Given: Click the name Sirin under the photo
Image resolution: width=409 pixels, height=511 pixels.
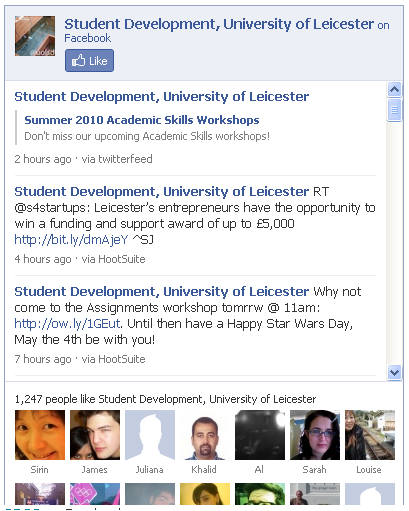Looking at the screenshot, I should coord(40,470).
